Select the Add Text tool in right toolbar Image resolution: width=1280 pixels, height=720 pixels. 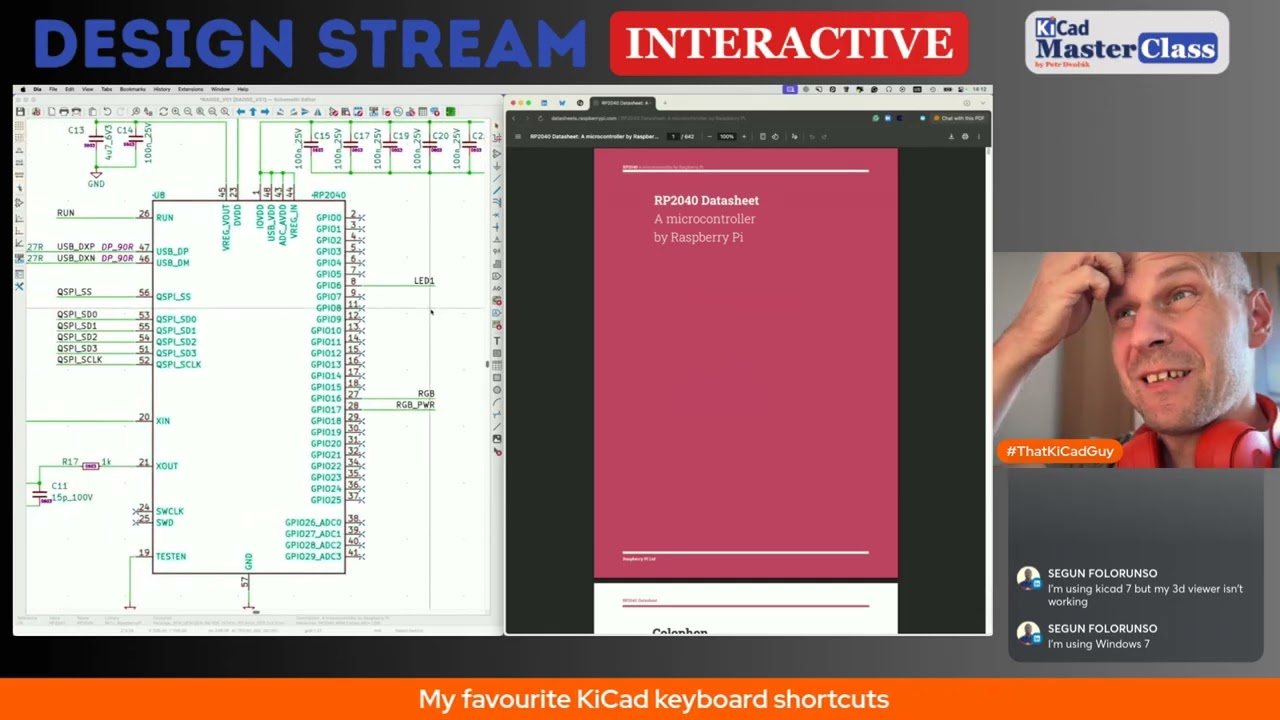[x=497, y=341]
